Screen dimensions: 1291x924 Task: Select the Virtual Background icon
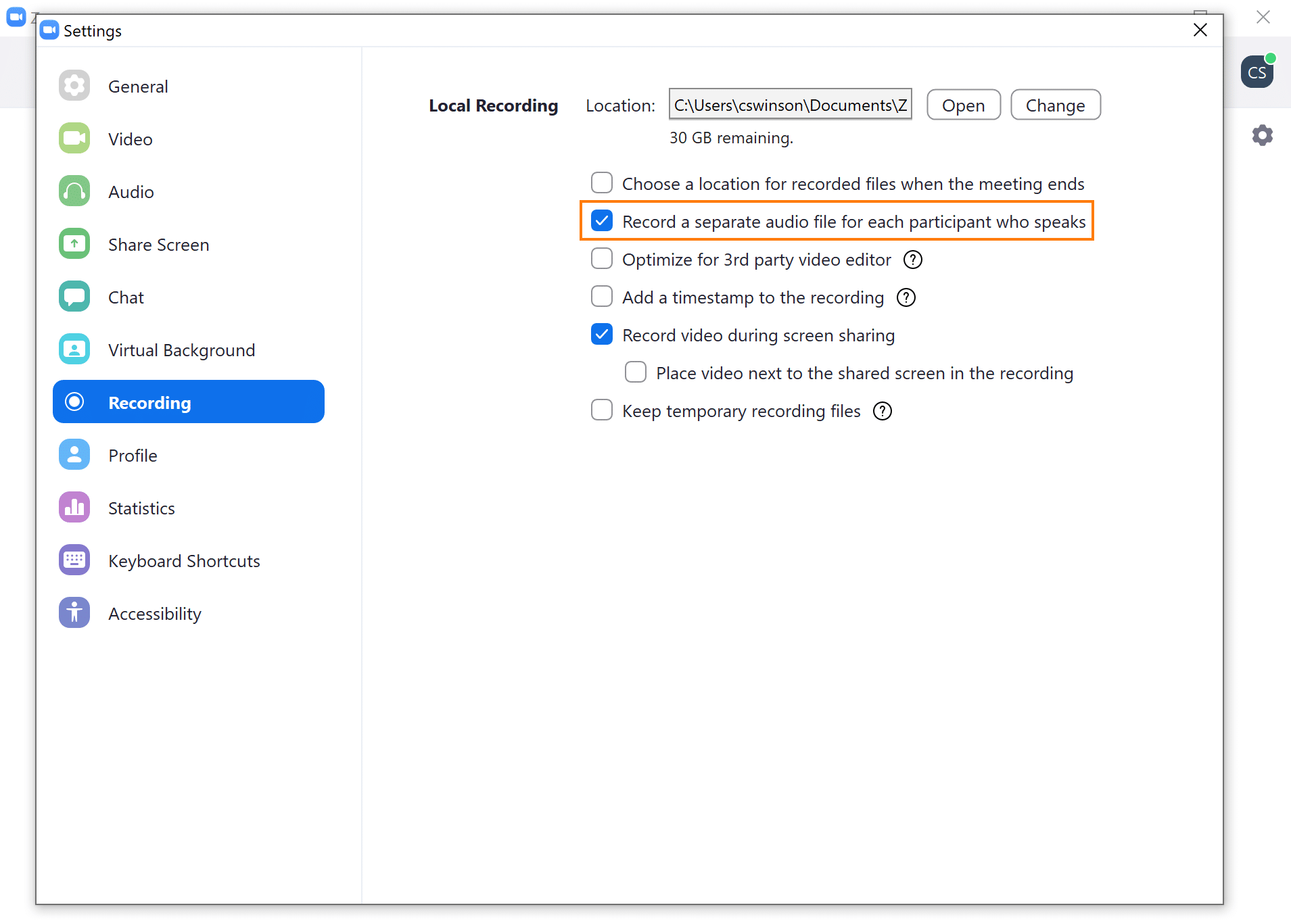pyautogui.click(x=74, y=349)
